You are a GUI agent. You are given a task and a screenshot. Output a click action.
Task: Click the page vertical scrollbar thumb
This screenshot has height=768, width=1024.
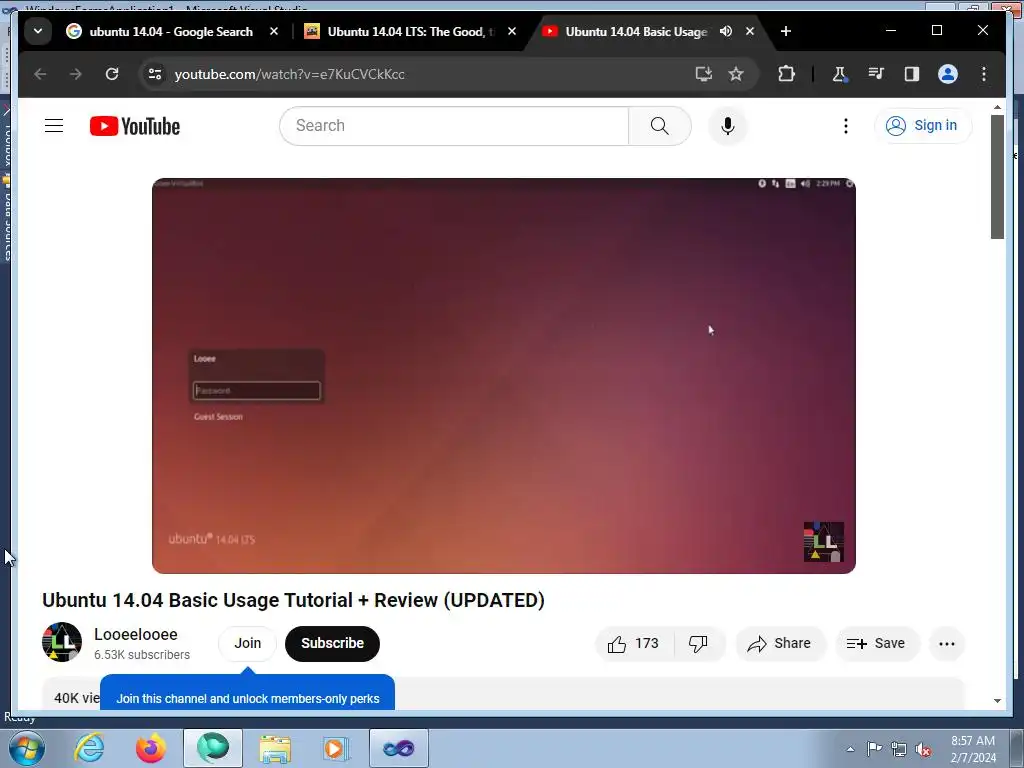tap(997, 177)
